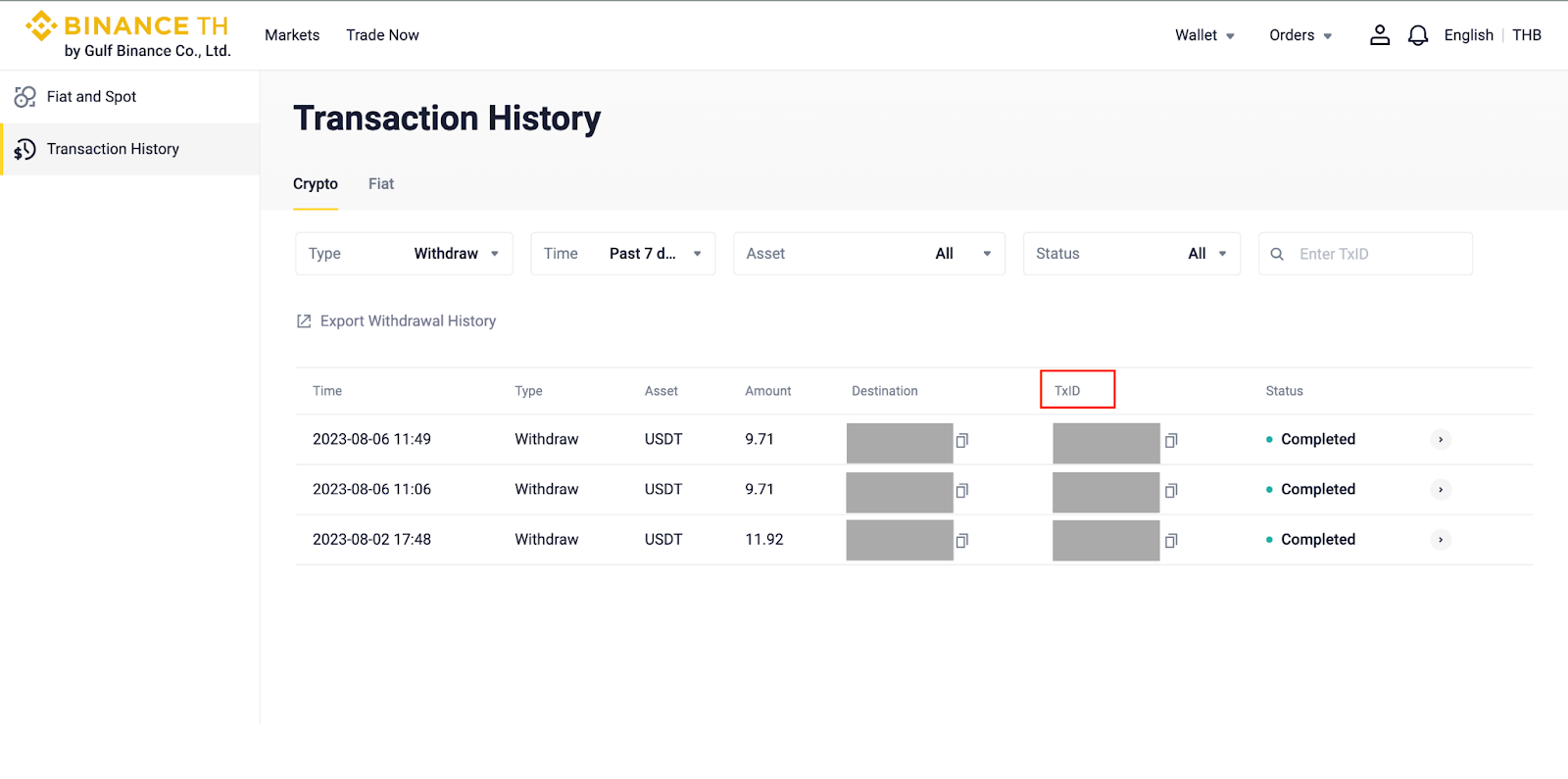
Task: Open the user account profile icon
Action: (1380, 35)
